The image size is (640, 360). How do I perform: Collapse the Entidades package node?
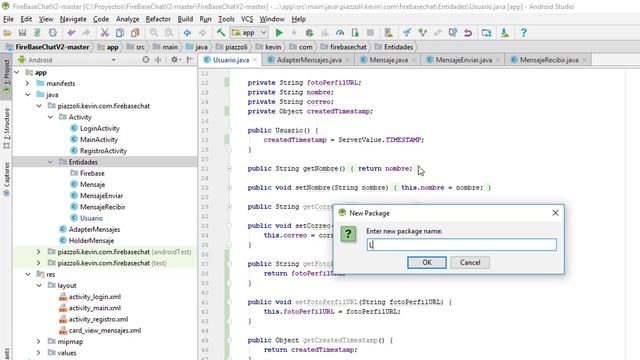[x=50, y=162]
